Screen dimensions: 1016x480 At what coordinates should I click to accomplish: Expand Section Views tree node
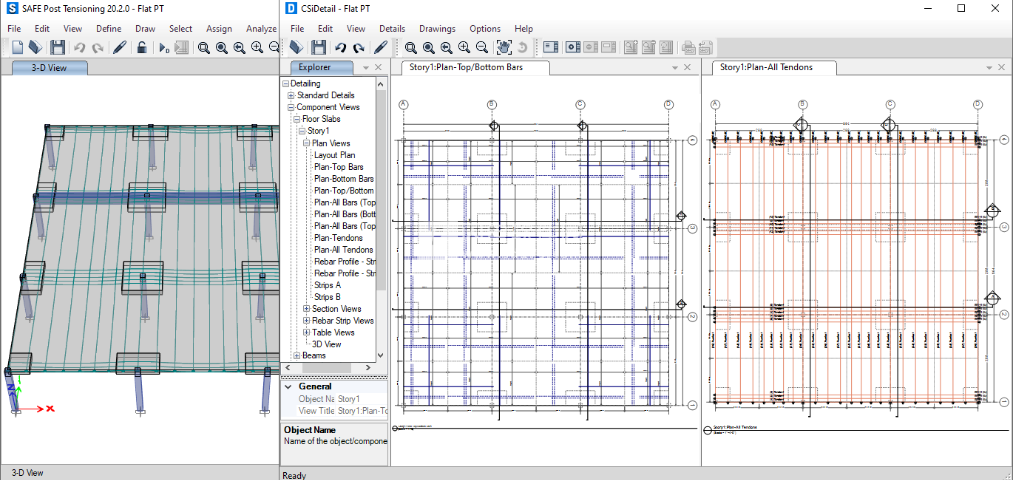point(307,309)
